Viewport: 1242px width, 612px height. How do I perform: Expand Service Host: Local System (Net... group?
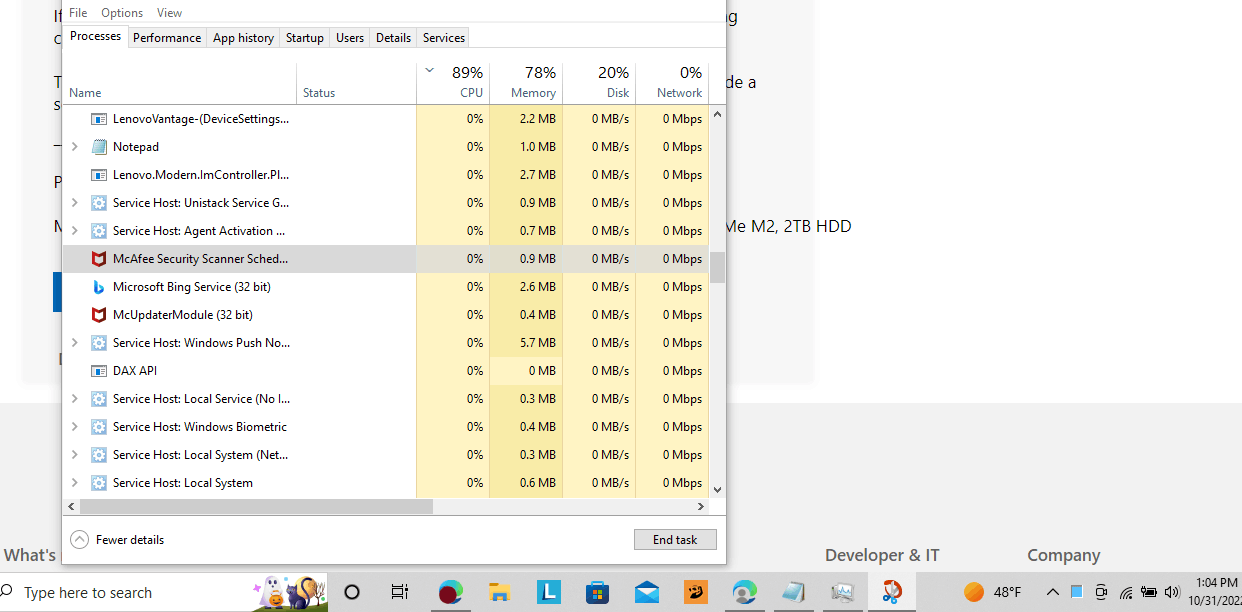click(x=75, y=455)
